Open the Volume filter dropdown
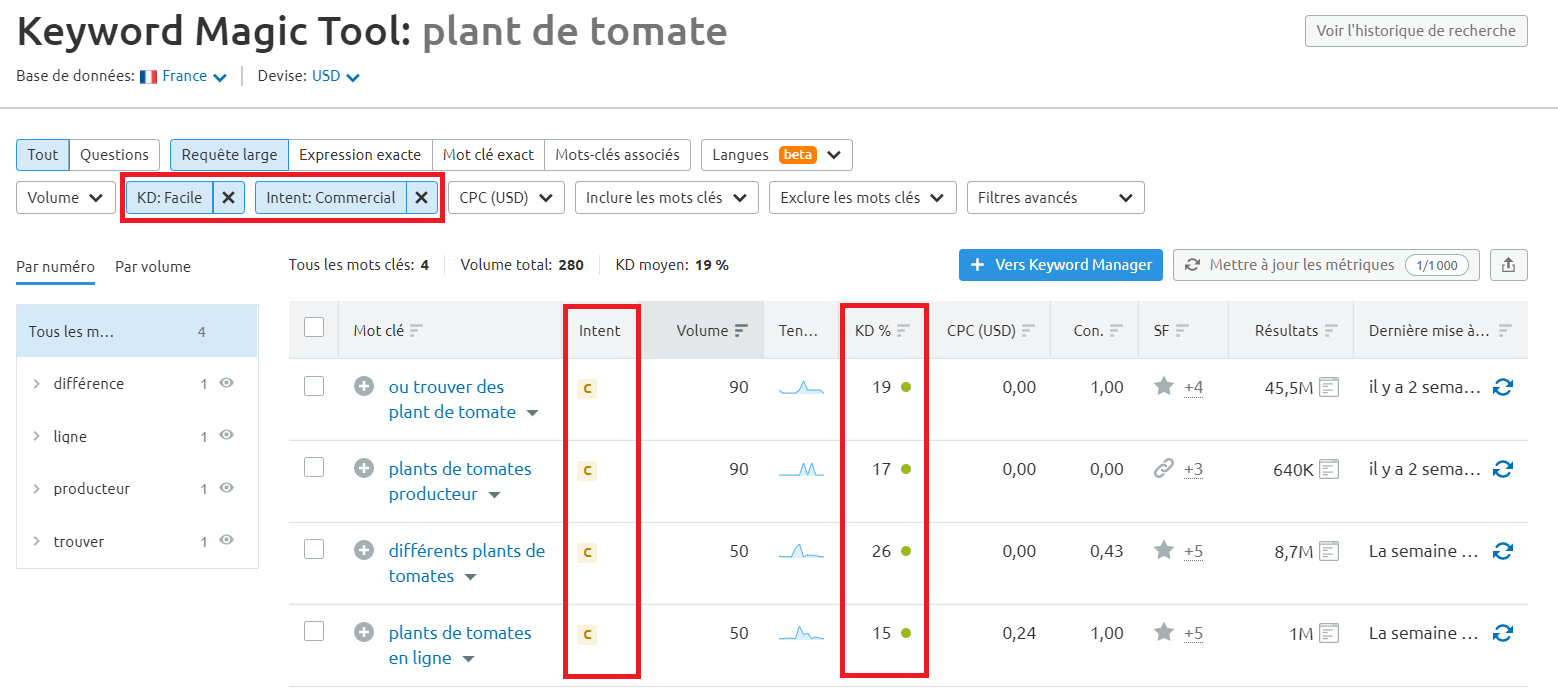This screenshot has height=692, width=1558. [65, 197]
